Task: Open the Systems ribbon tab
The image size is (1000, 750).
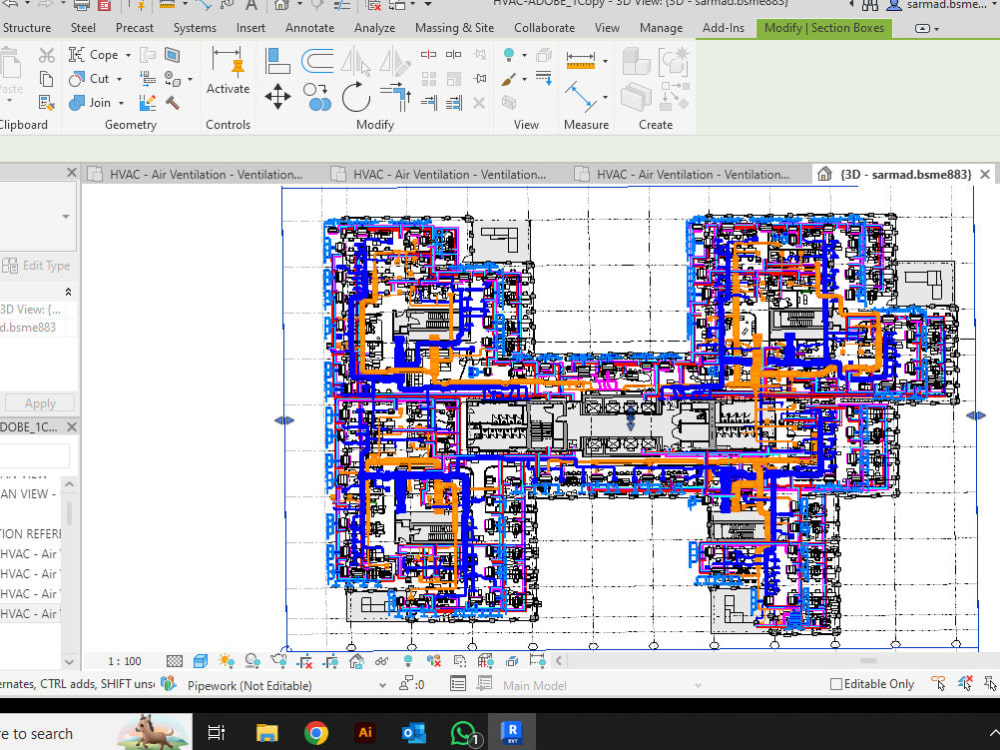Action: click(x=195, y=28)
